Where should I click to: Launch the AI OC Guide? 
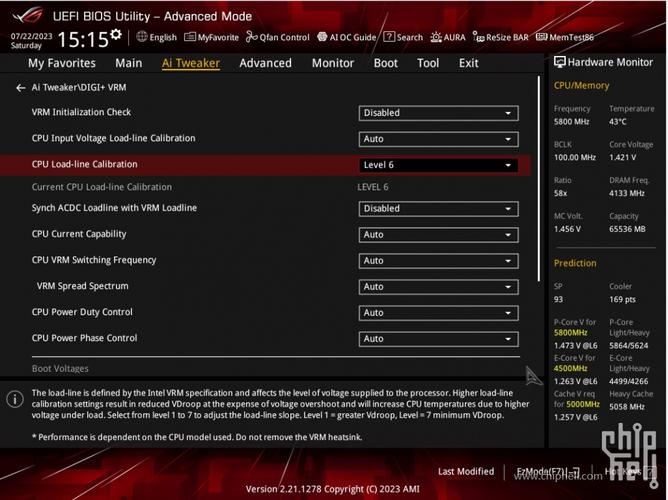pyautogui.click(x=347, y=37)
